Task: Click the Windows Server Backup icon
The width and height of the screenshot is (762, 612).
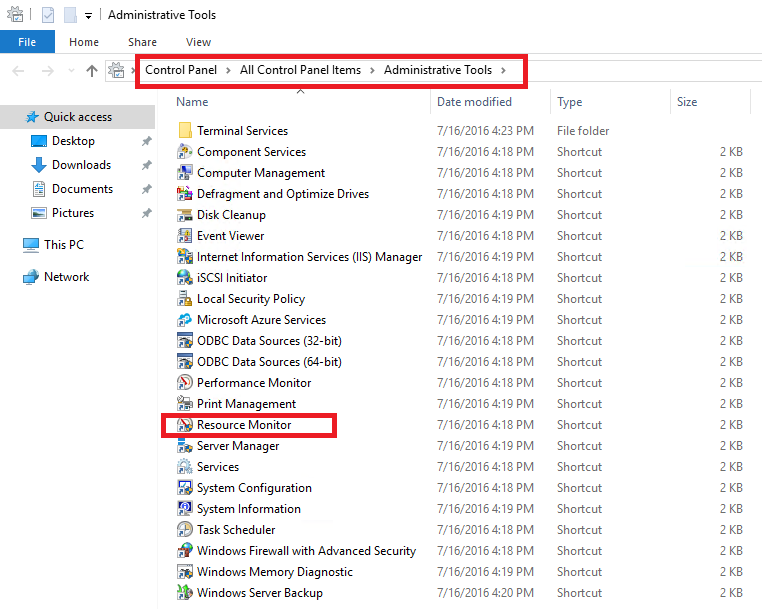Action: (x=185, y=592)
